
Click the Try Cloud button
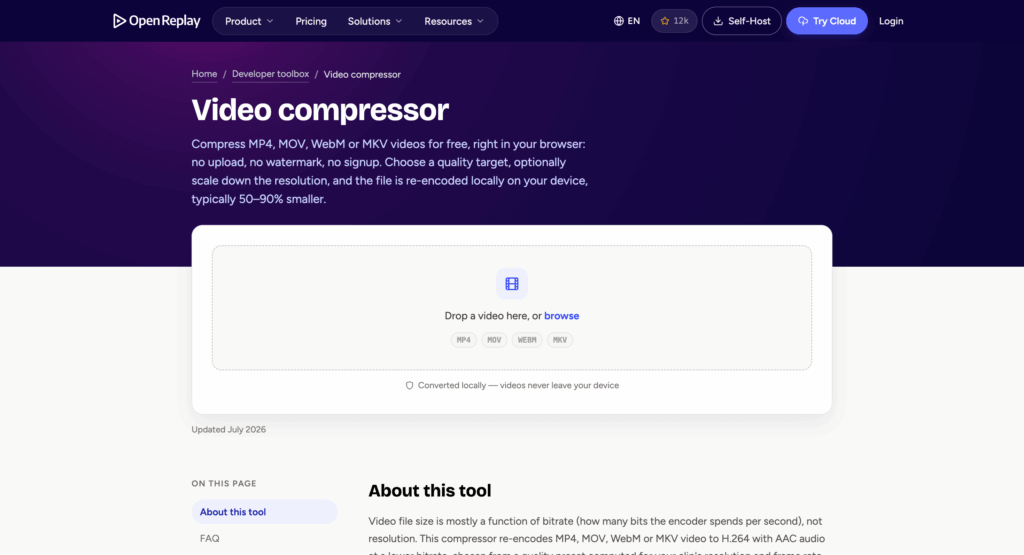point(827,21)
